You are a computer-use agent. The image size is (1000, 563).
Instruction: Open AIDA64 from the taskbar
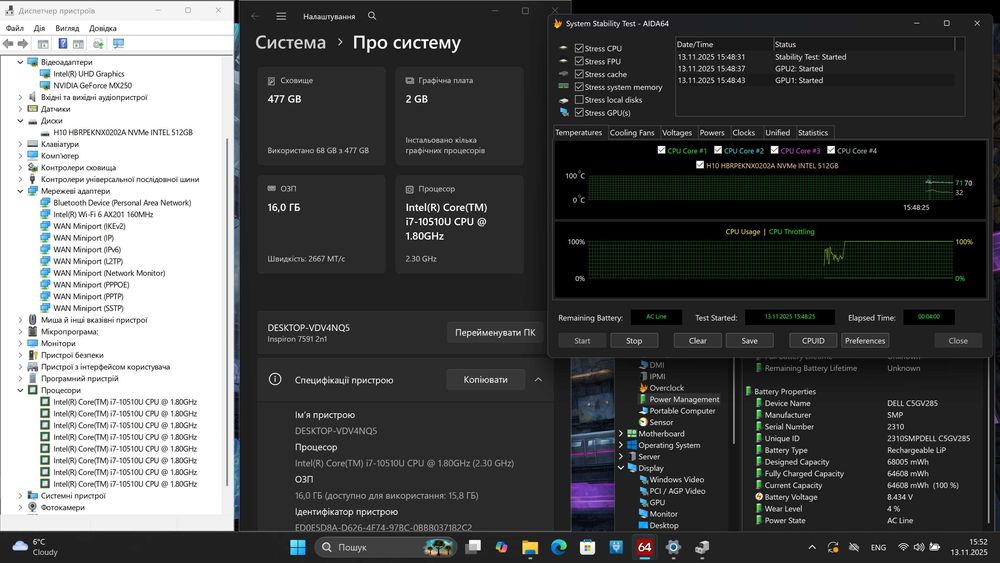pyautogui.click(x=645, y=547)
